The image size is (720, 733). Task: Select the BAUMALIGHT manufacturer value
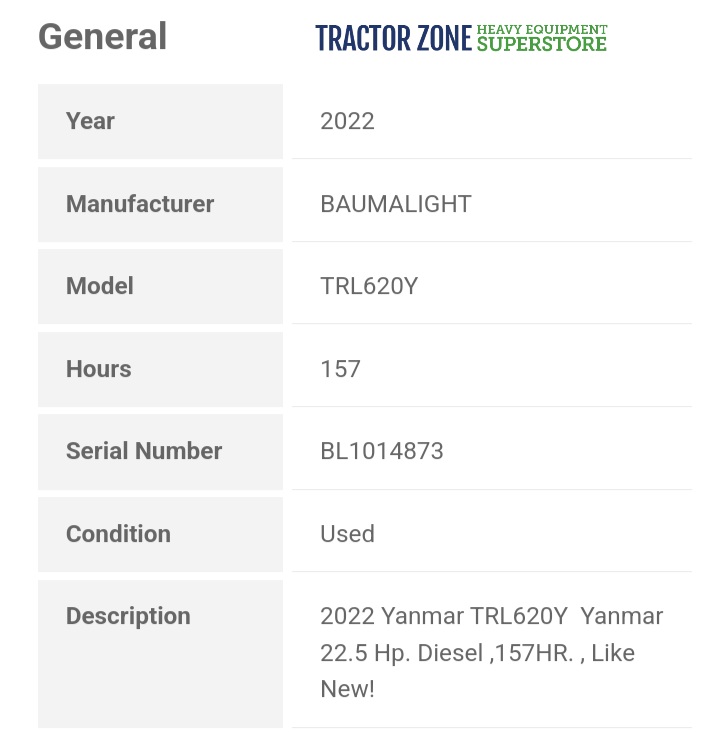[x=395, y=204]
